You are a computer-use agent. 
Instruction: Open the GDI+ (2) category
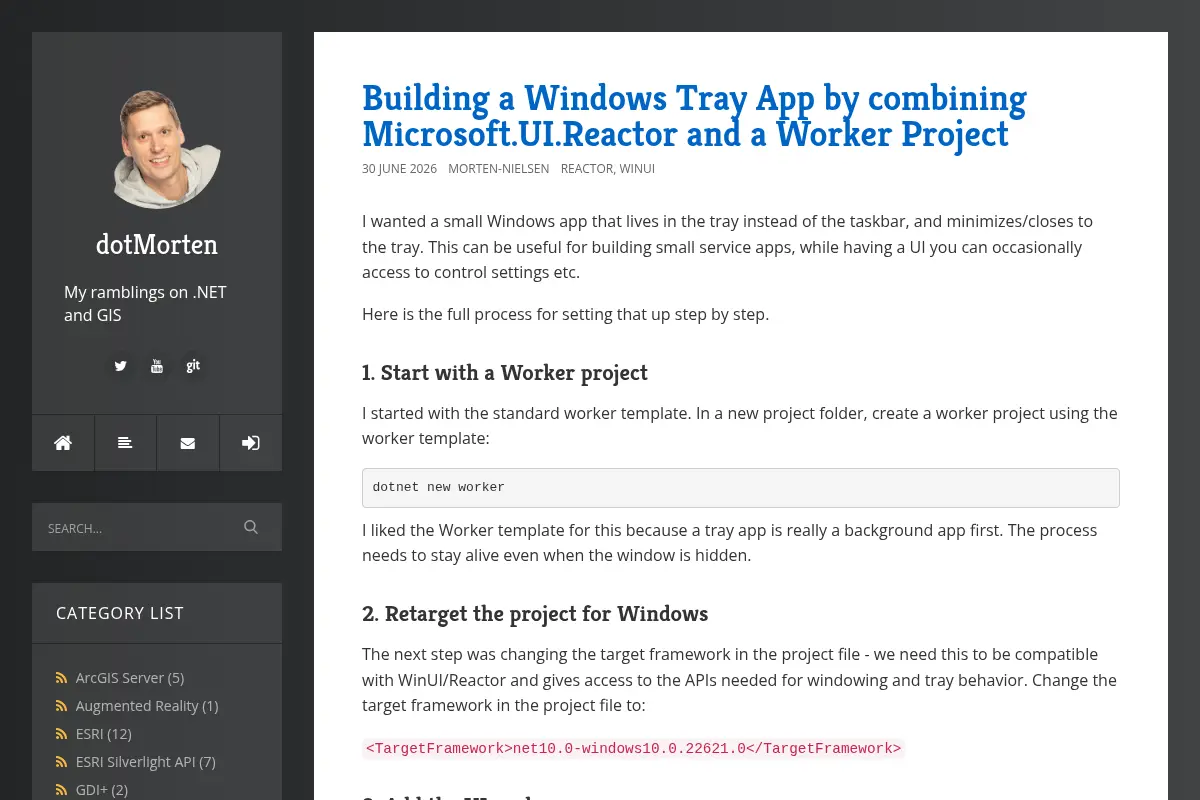pyautogui.click(x=102, y=790)
